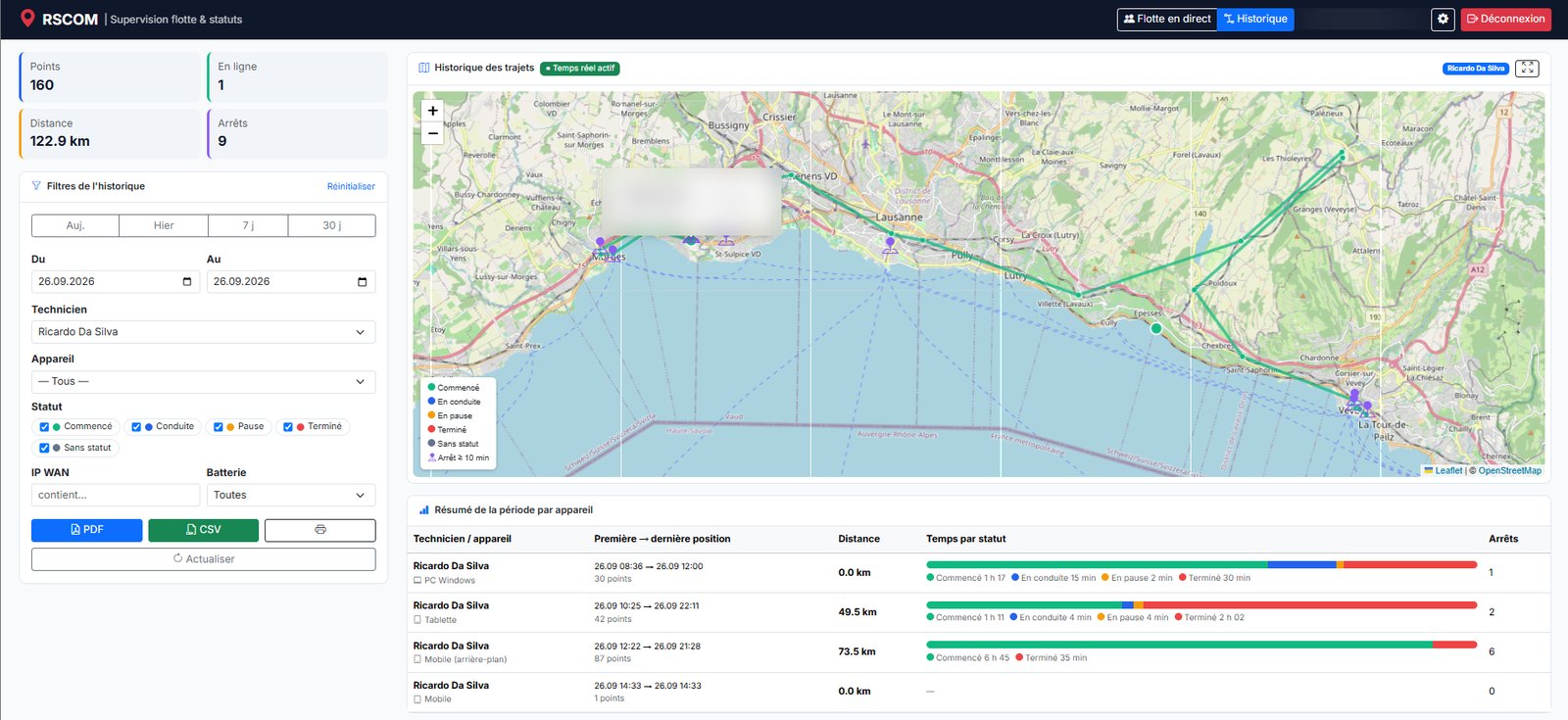This screenshot has height=720, width=1568.
Task: Select the 7 j date range
Action: 248,226
